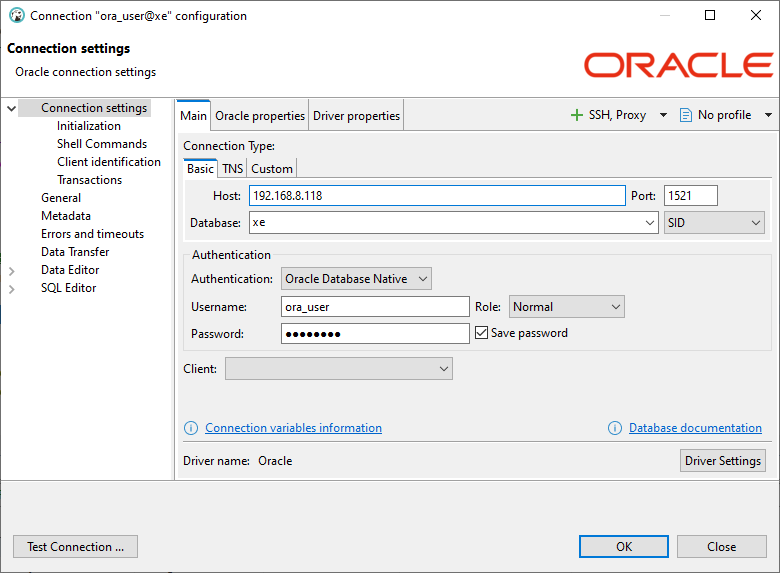Open the Authentication method dropdown
The width and height of the screenshot is (780, 573).
tap(356, 279)
